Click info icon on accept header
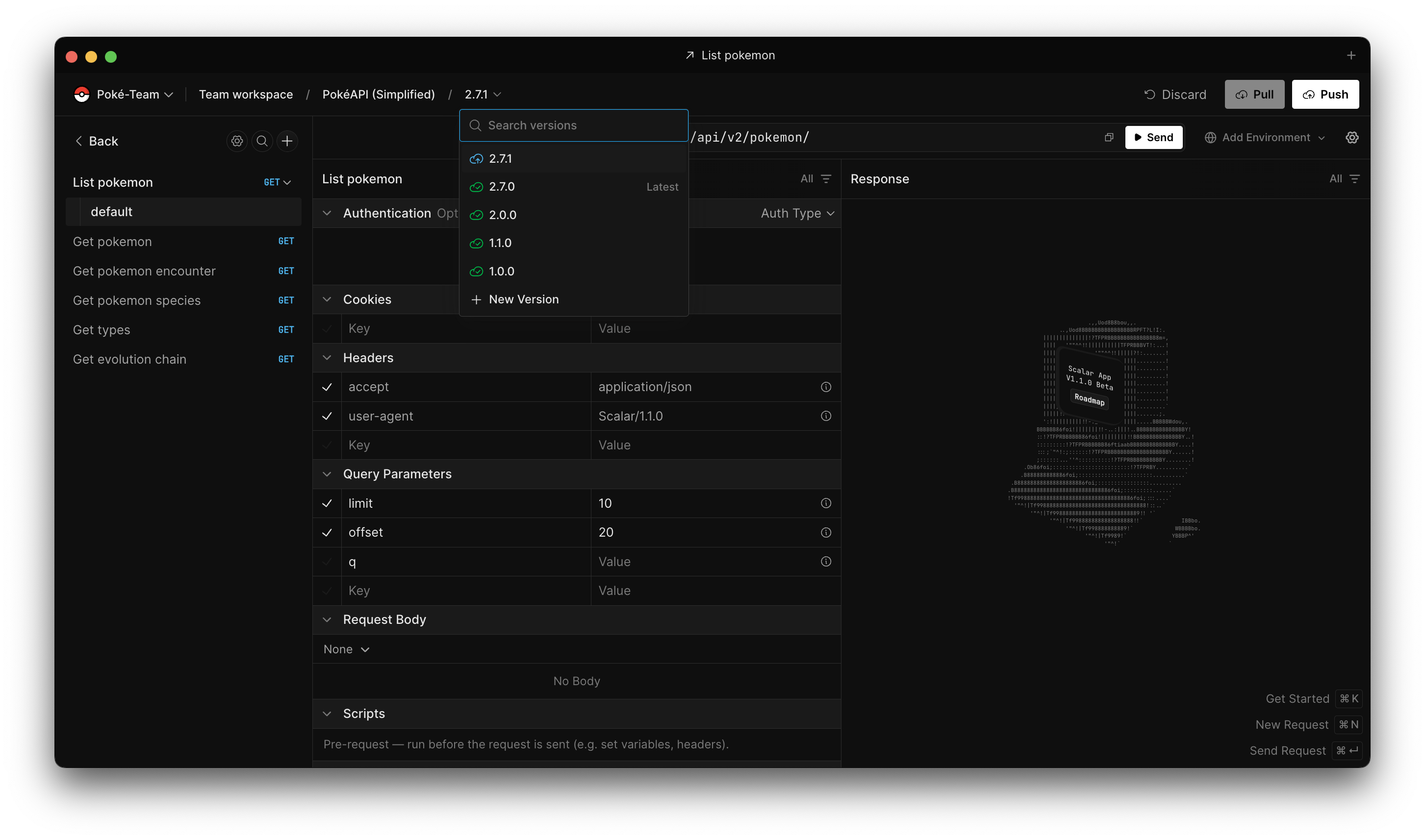 click(826, 387)
